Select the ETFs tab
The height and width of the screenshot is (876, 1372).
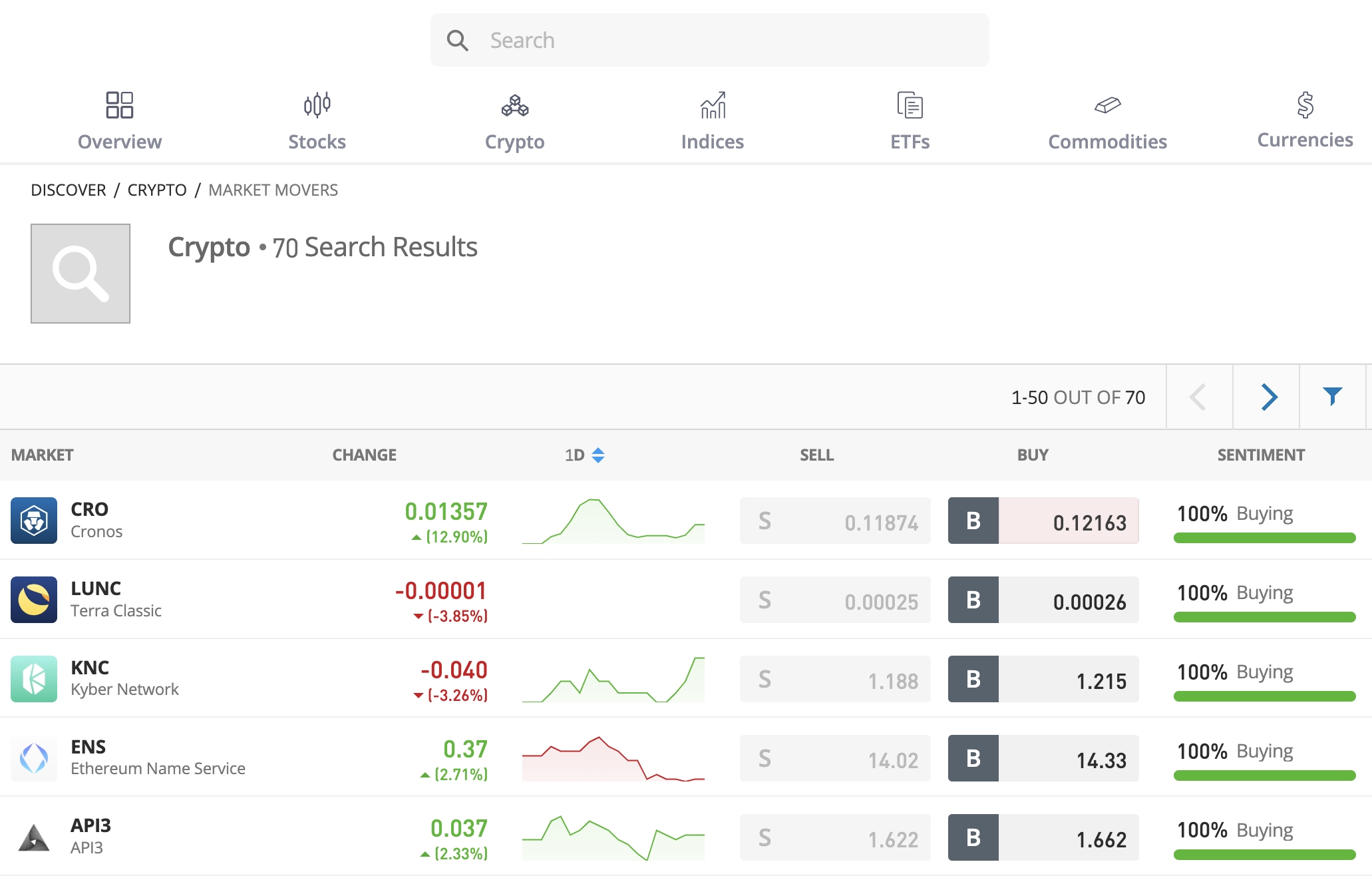point(910,121)
